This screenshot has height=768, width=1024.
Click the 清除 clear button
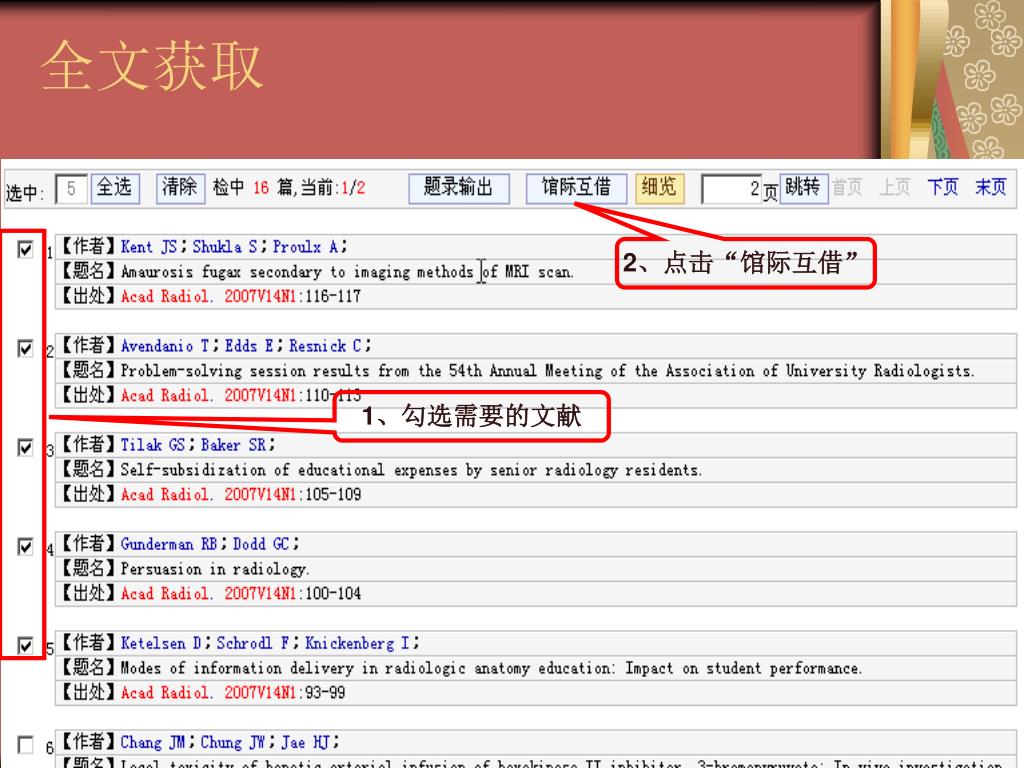180,189
